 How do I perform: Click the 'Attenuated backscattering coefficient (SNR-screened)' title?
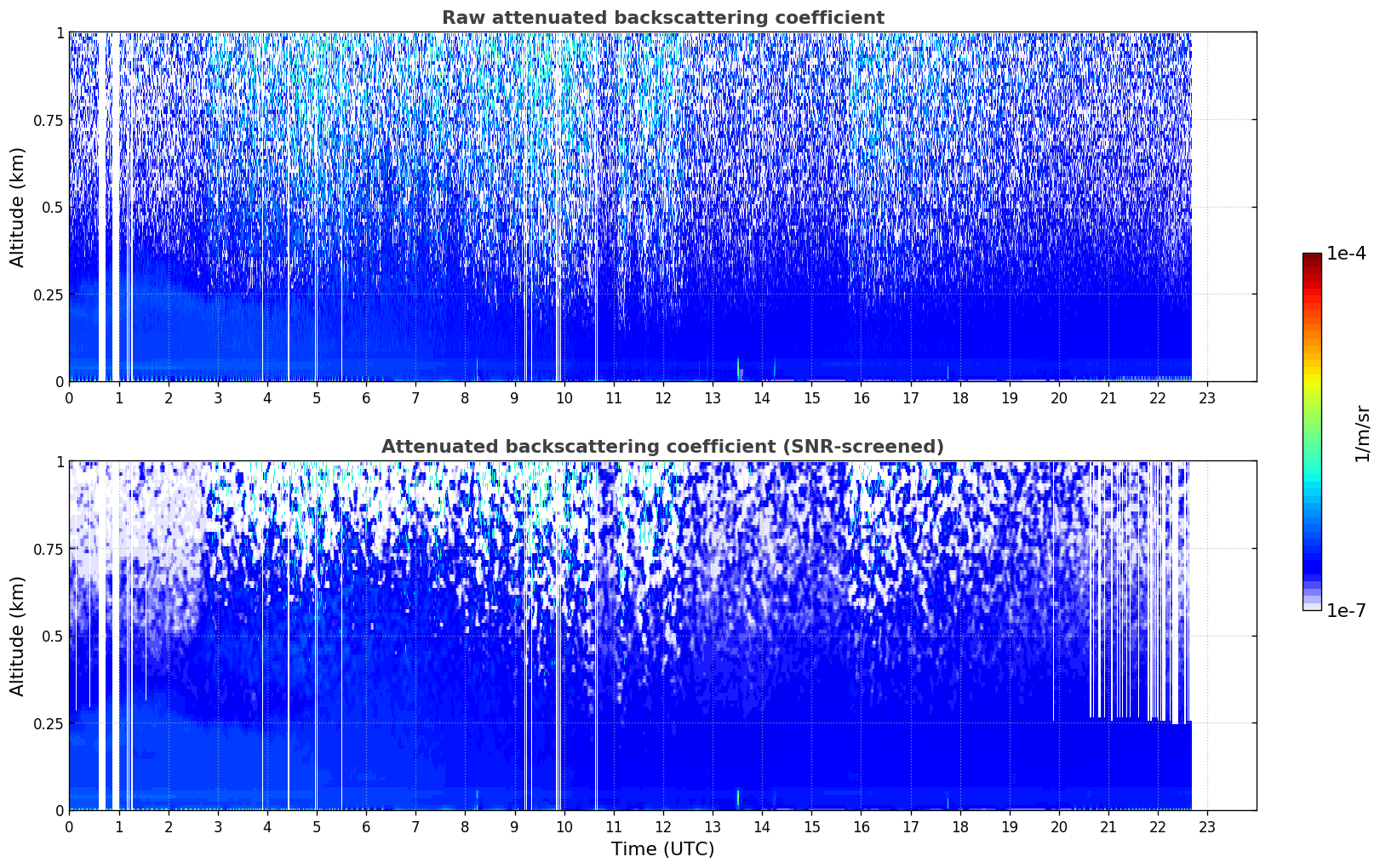[x=662, y=447]
